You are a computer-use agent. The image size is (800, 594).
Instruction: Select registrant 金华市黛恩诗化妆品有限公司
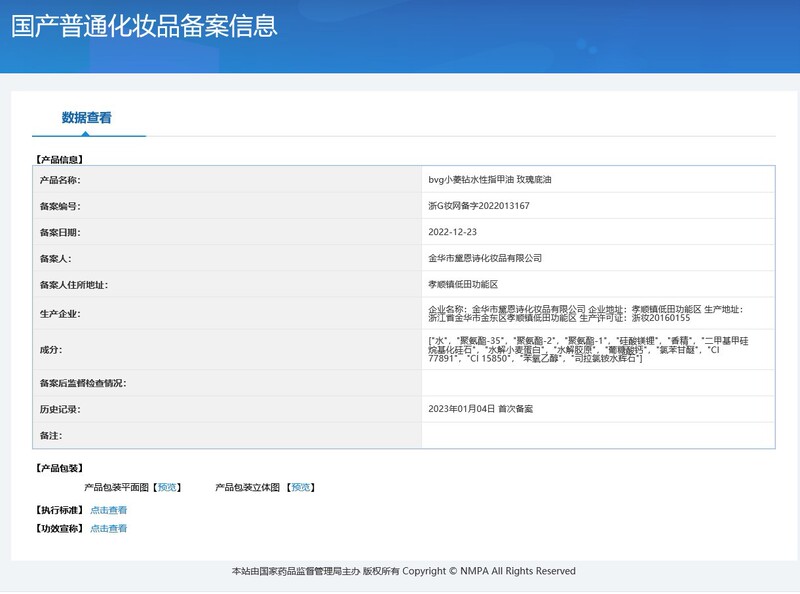pyautogui.click(x=485, y=258)
